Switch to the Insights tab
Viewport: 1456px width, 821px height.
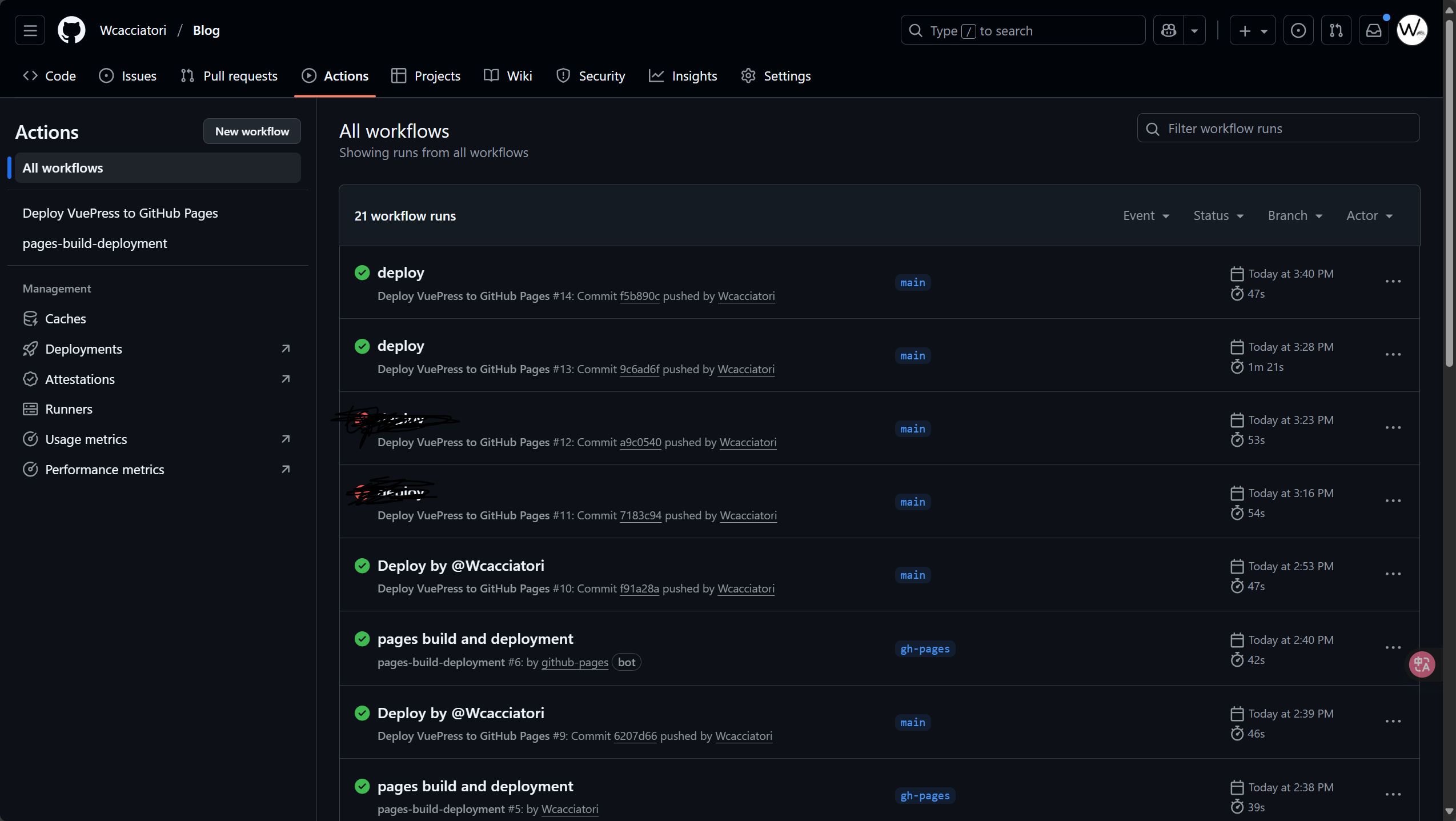683,76
